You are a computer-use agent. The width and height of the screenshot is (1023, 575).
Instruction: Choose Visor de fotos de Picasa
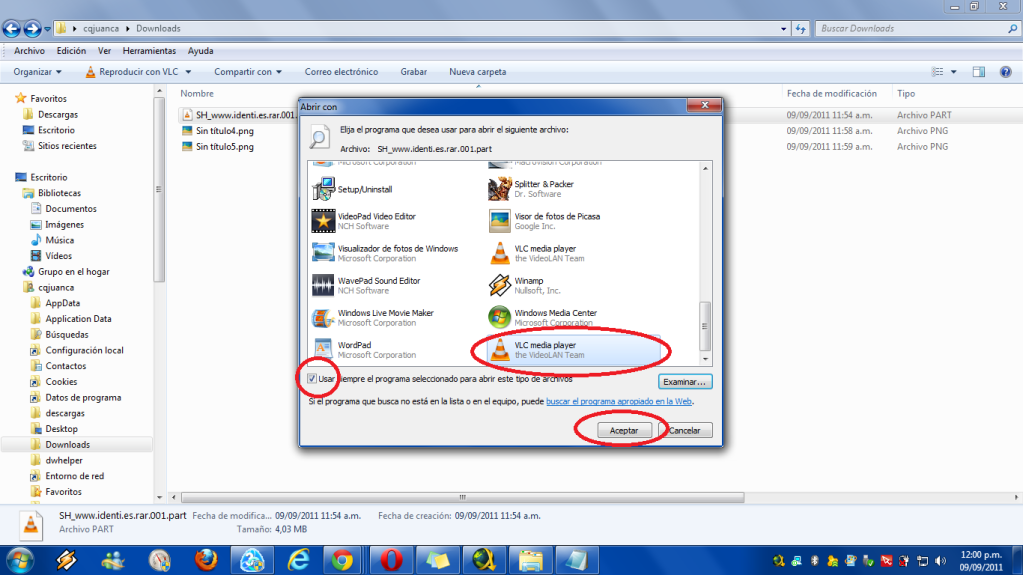click(544, 221)
